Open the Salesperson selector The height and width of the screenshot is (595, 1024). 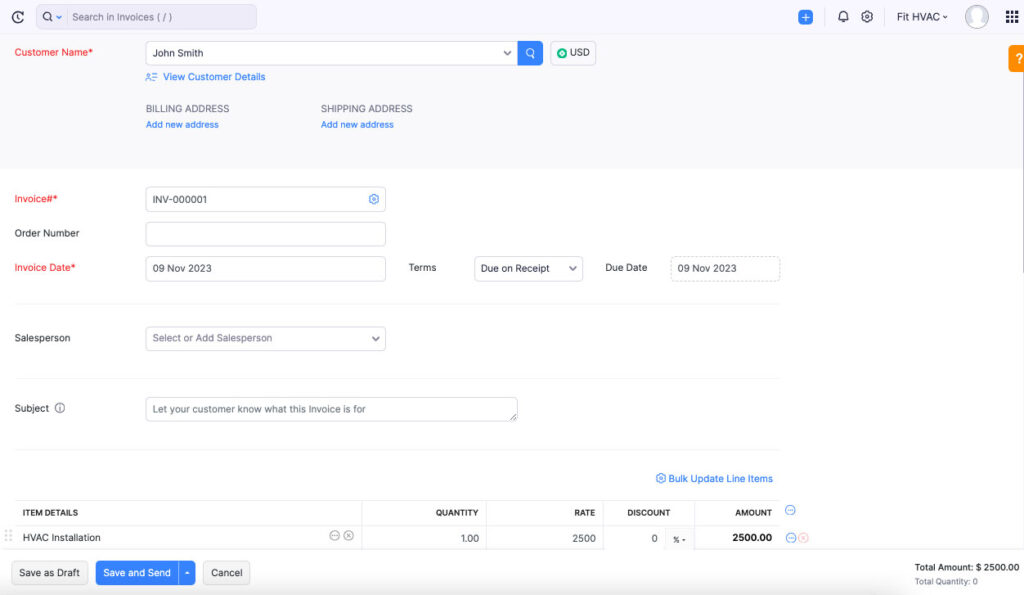[265, 338]
